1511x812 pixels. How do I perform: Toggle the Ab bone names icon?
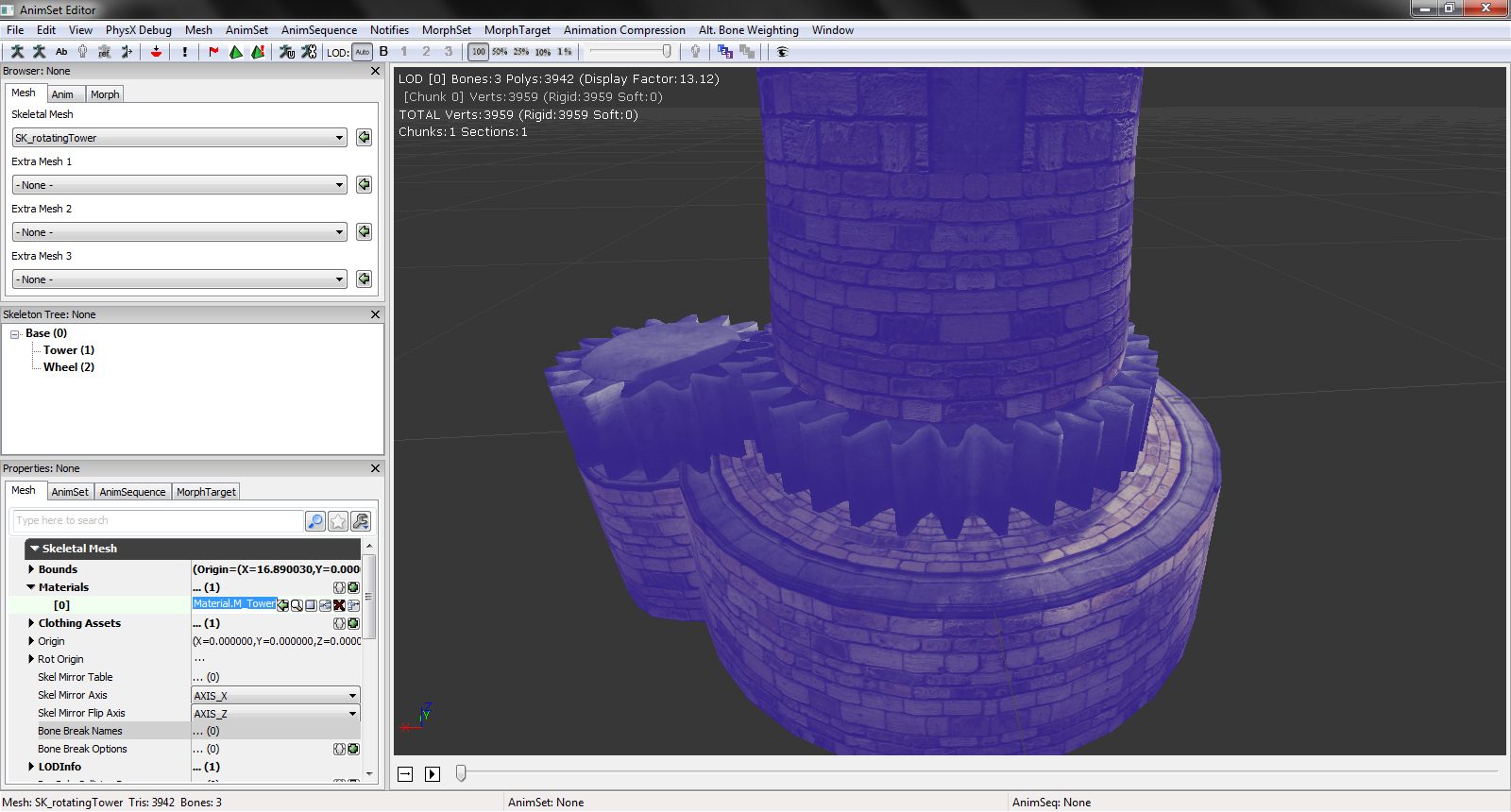[61, 52]
